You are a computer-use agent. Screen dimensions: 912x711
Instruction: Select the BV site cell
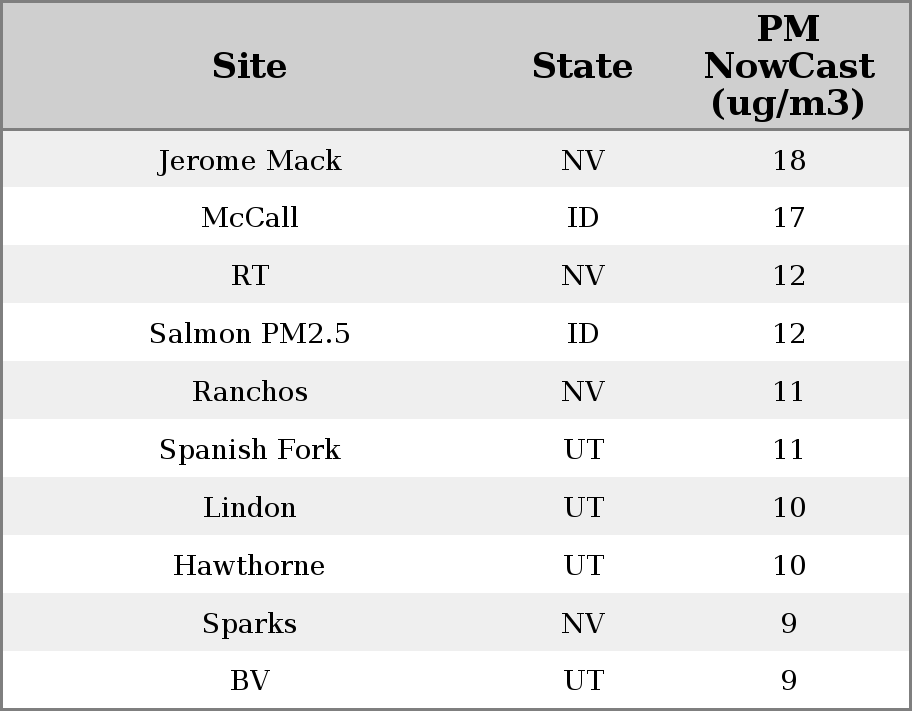click(x=249, y=681)
